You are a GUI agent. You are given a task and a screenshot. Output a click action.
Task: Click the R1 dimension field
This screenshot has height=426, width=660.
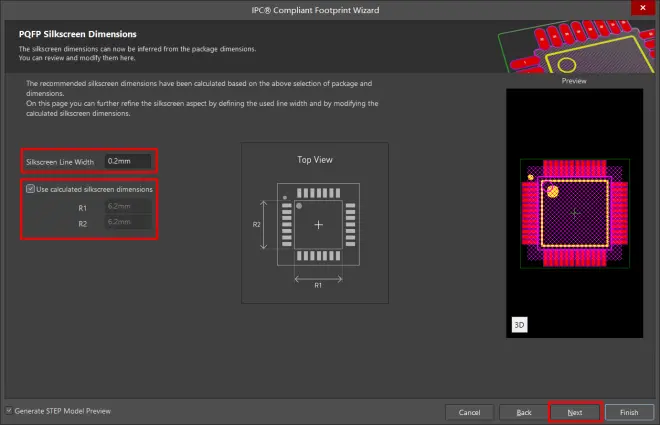pyautogui.click(x=128, y=206)
